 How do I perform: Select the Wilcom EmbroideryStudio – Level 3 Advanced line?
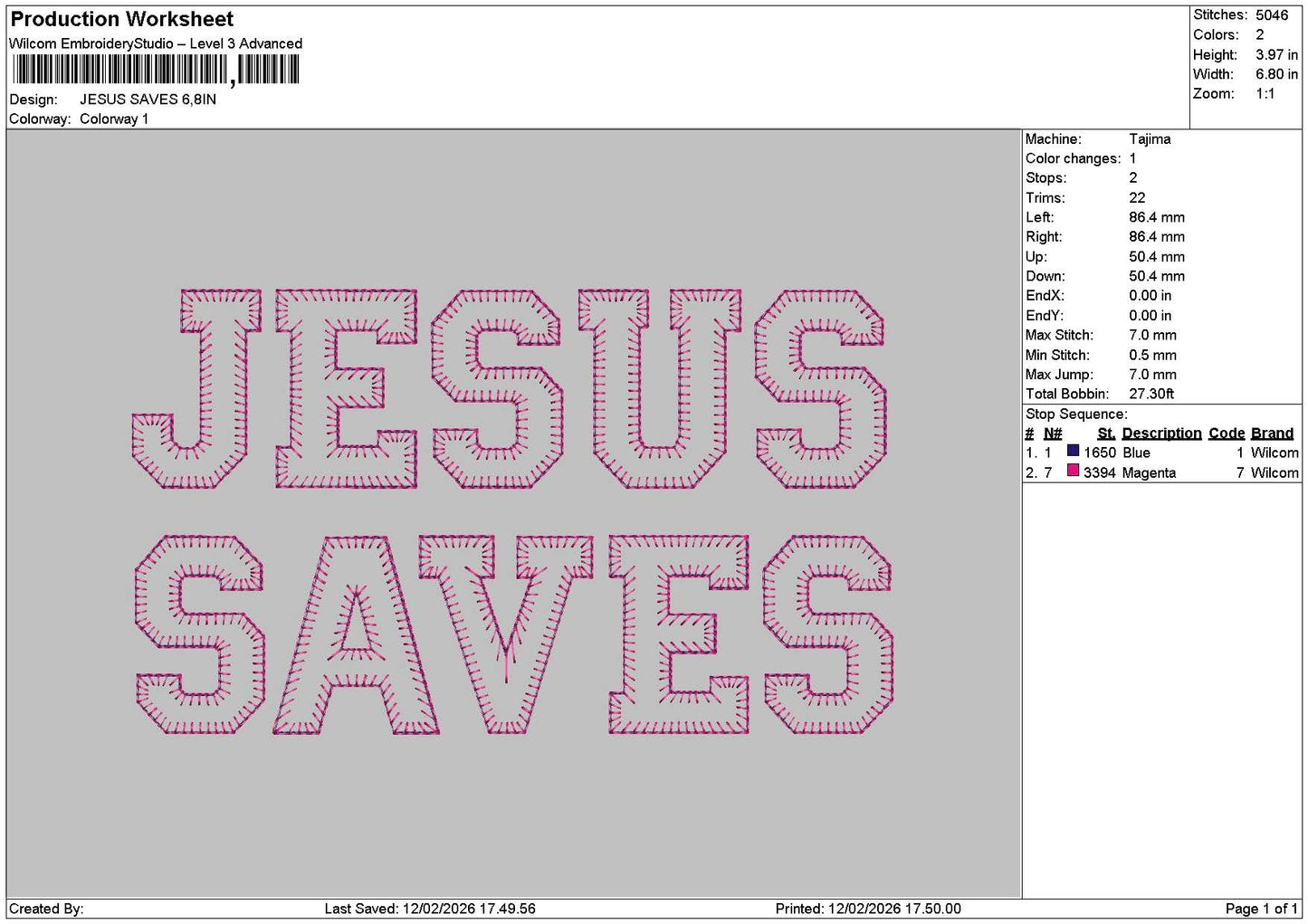pyautogui.click(x=156, y=43)
